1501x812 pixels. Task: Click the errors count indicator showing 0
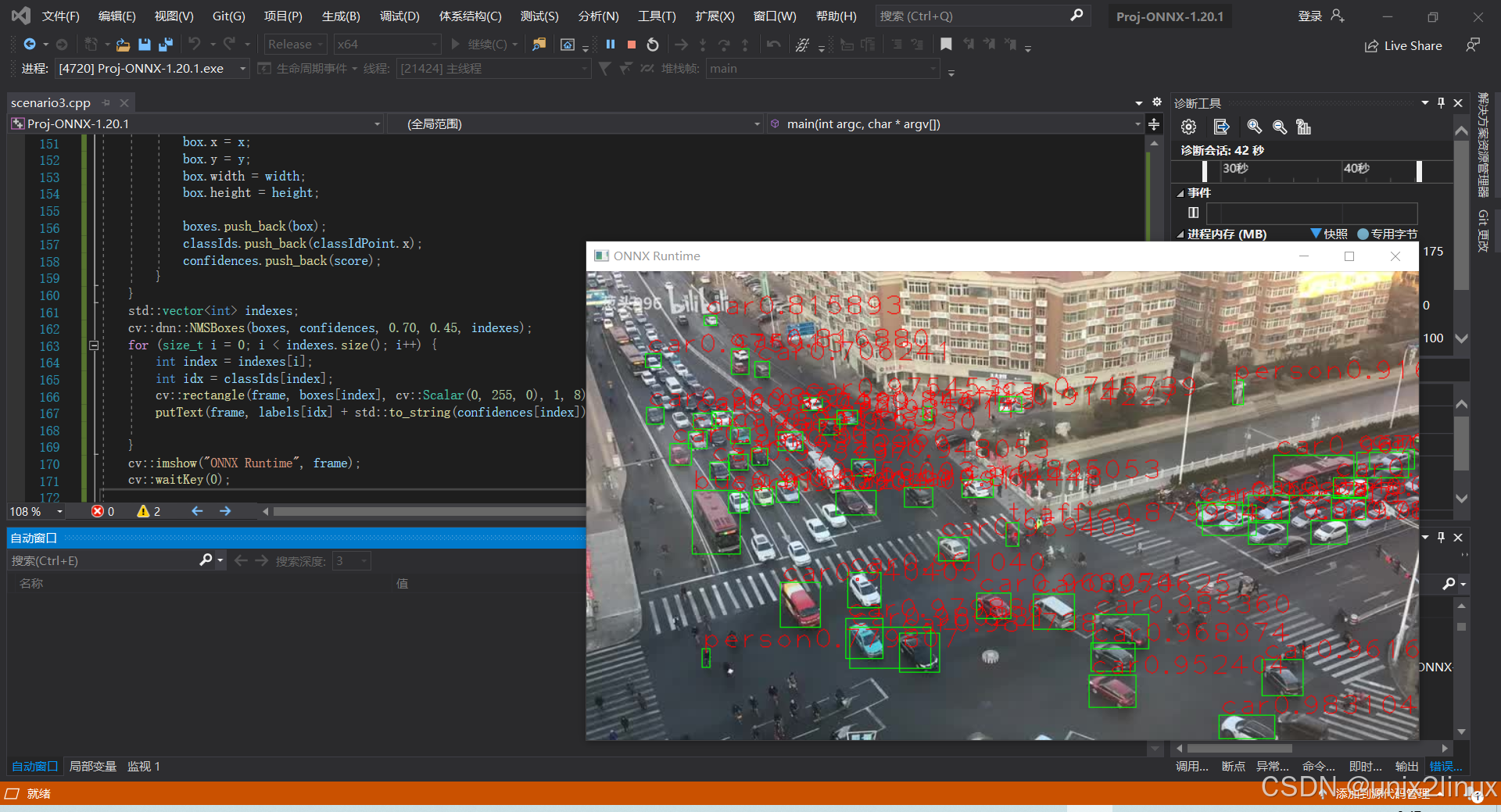103,511
